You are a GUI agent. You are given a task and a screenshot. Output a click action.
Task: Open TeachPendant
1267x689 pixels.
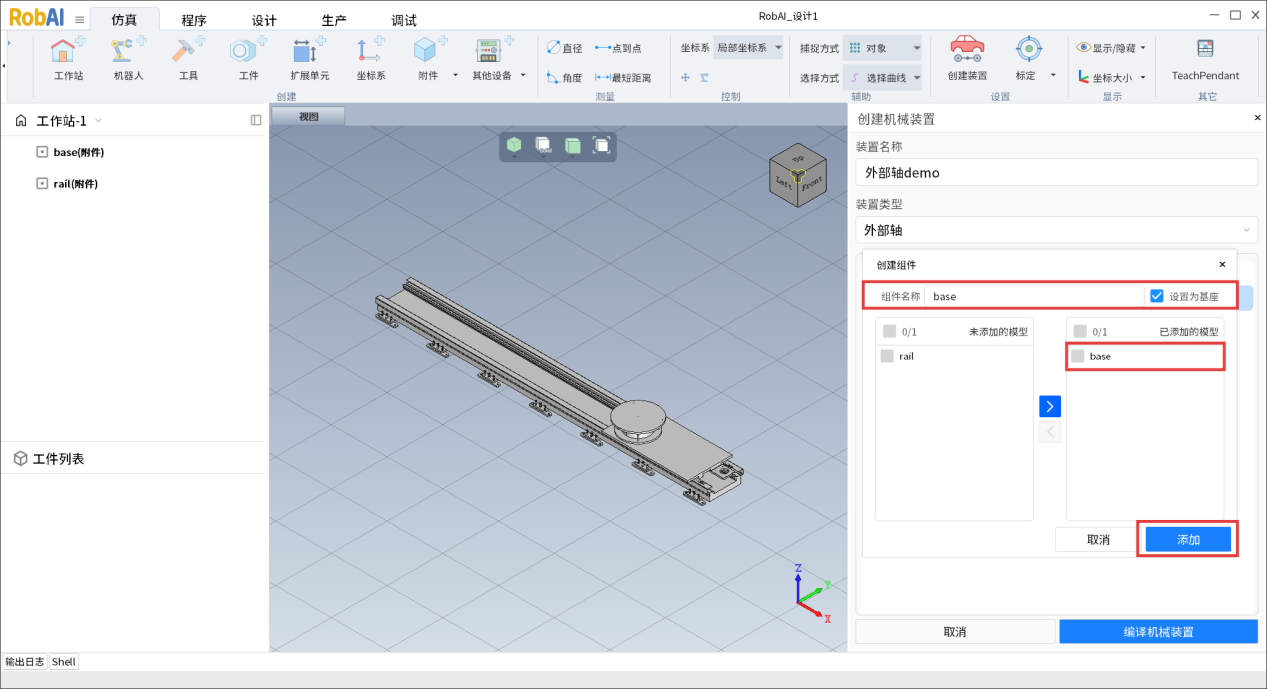coord(1205,58)
